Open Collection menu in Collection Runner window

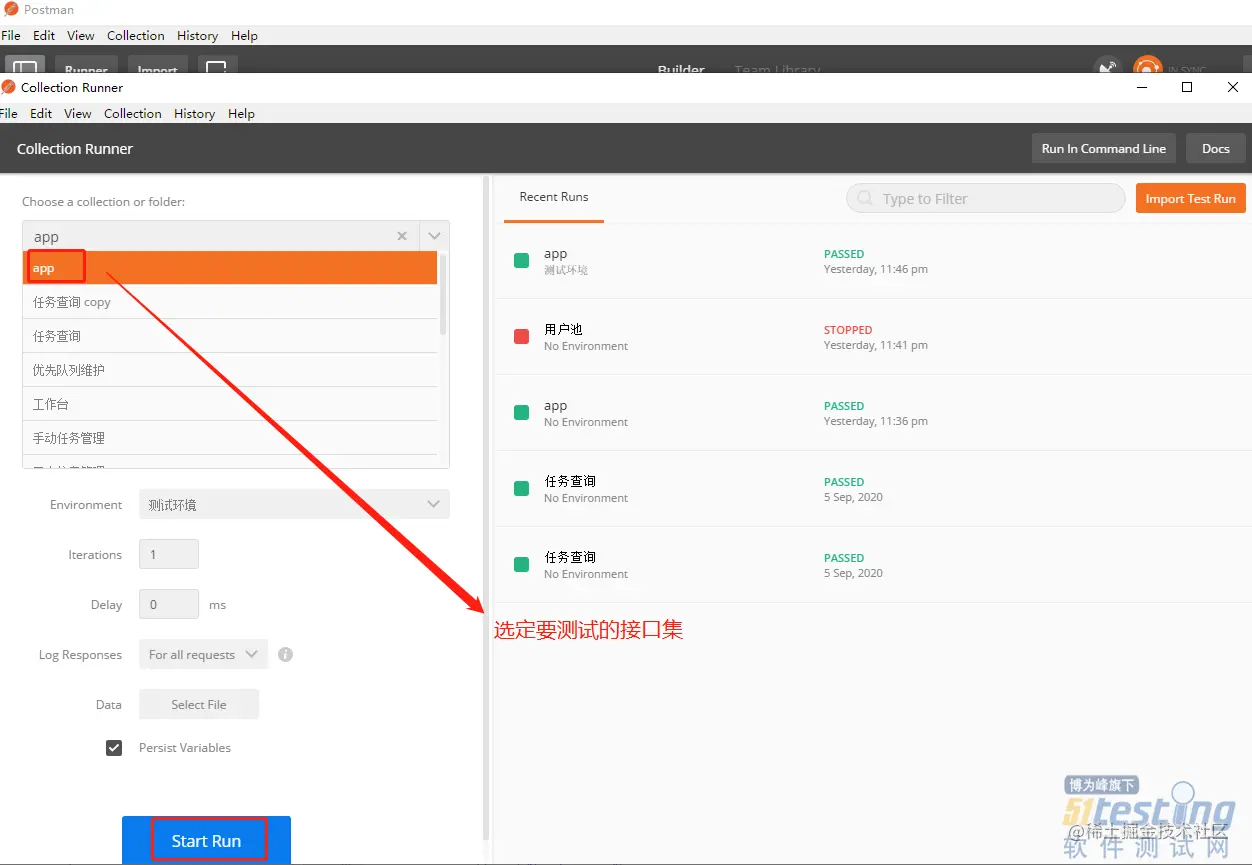(133, 113)
